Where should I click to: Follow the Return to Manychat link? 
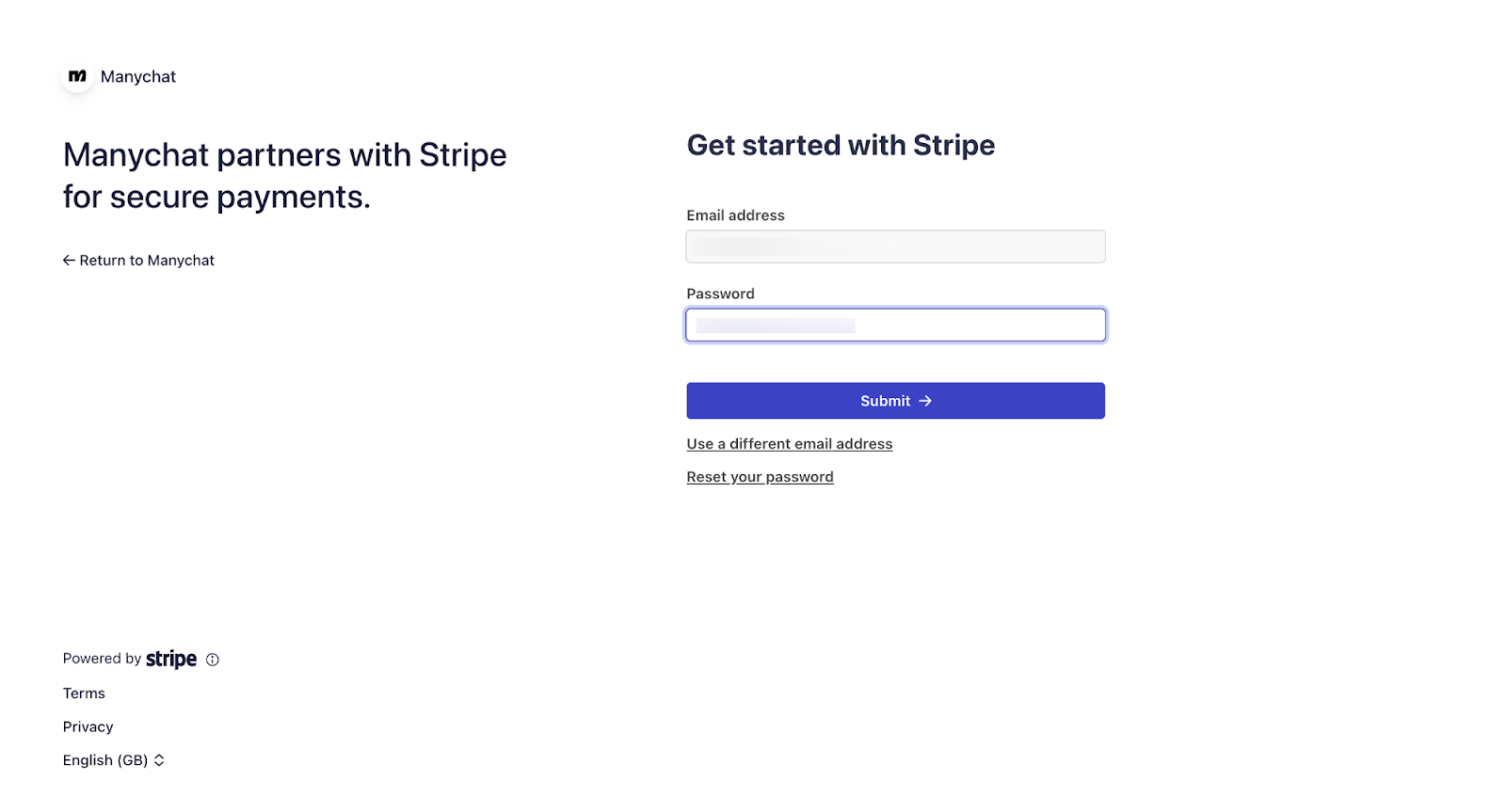pos(147,261)
